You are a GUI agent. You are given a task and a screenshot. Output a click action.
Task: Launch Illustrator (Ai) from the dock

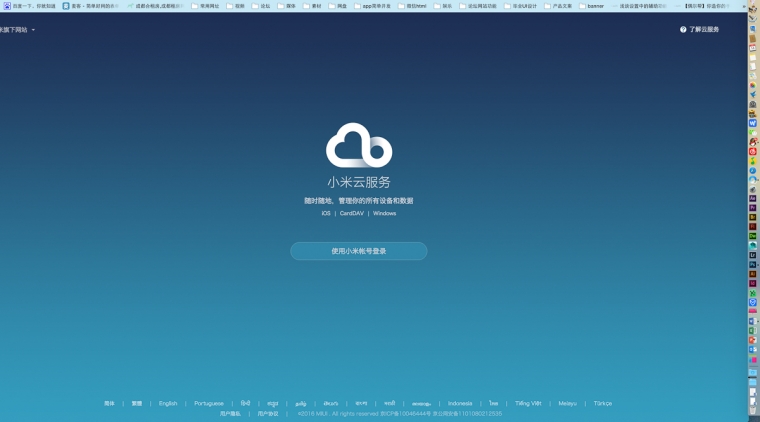click(753, 274)
